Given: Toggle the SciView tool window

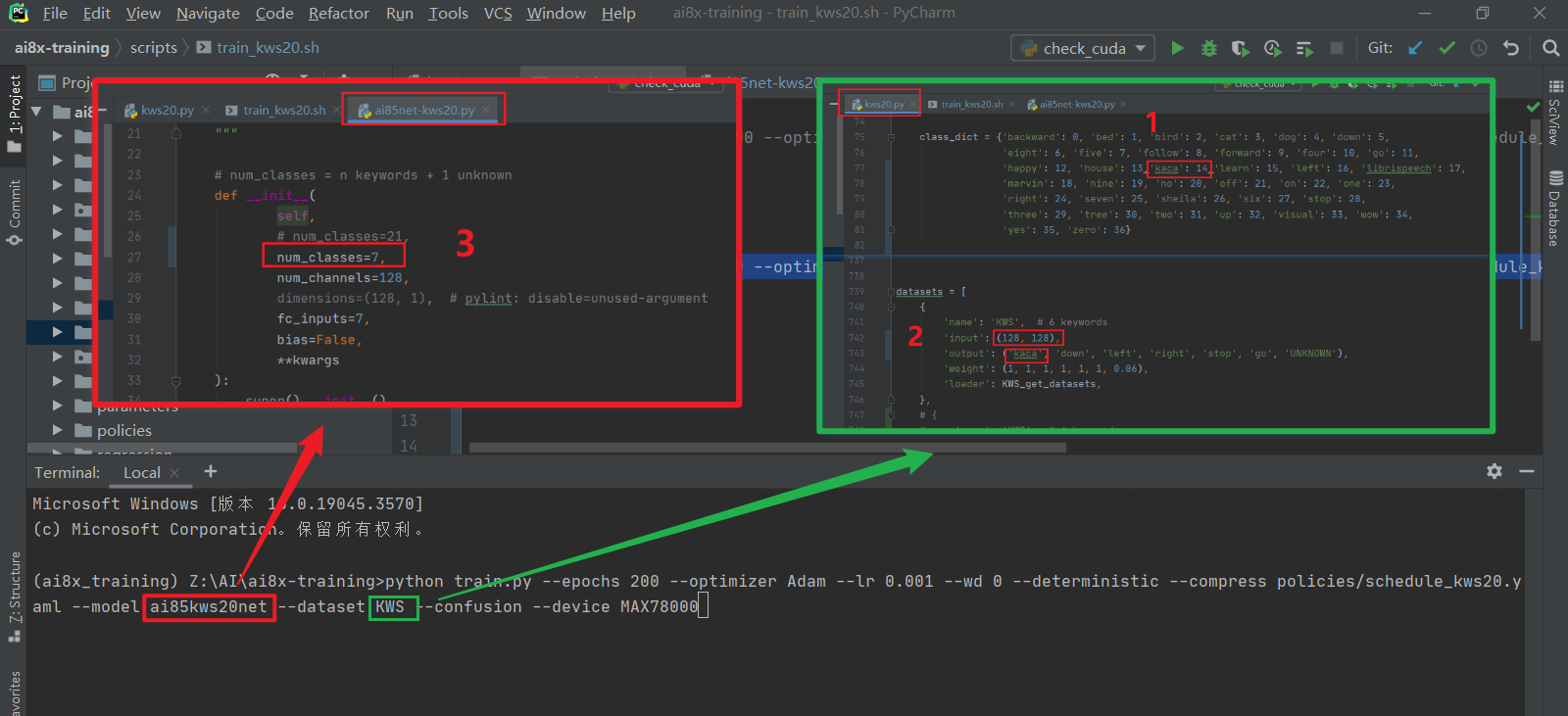Looking at the screenshot, I should pyautogui.click(x=1555, y=113).
